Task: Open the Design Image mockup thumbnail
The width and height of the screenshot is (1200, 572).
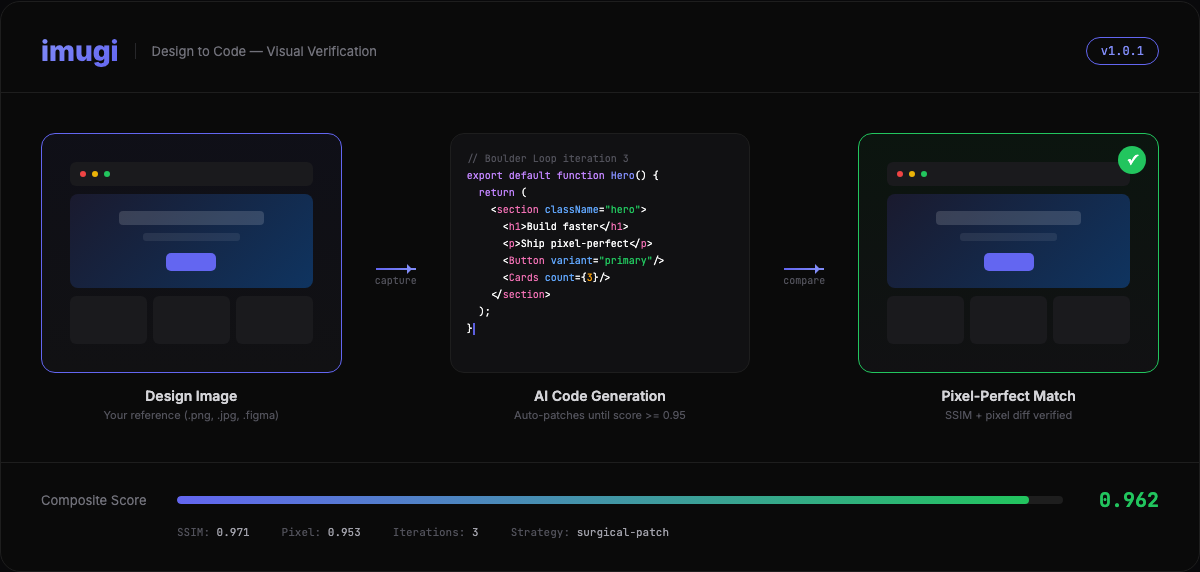Action: click(x=191, y=253)
